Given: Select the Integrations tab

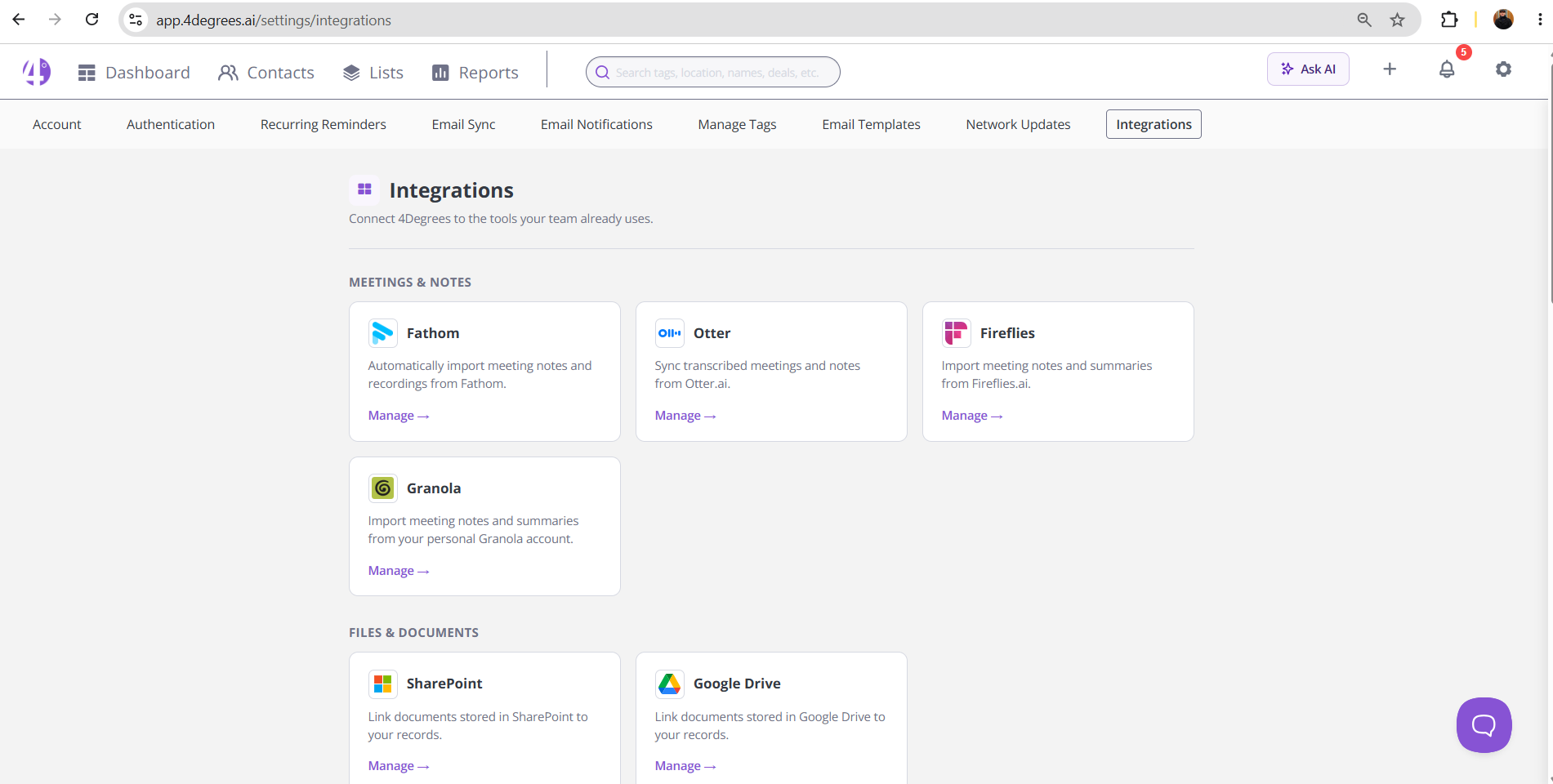Looking at the screenshot, I should [x=1154, y=124].
